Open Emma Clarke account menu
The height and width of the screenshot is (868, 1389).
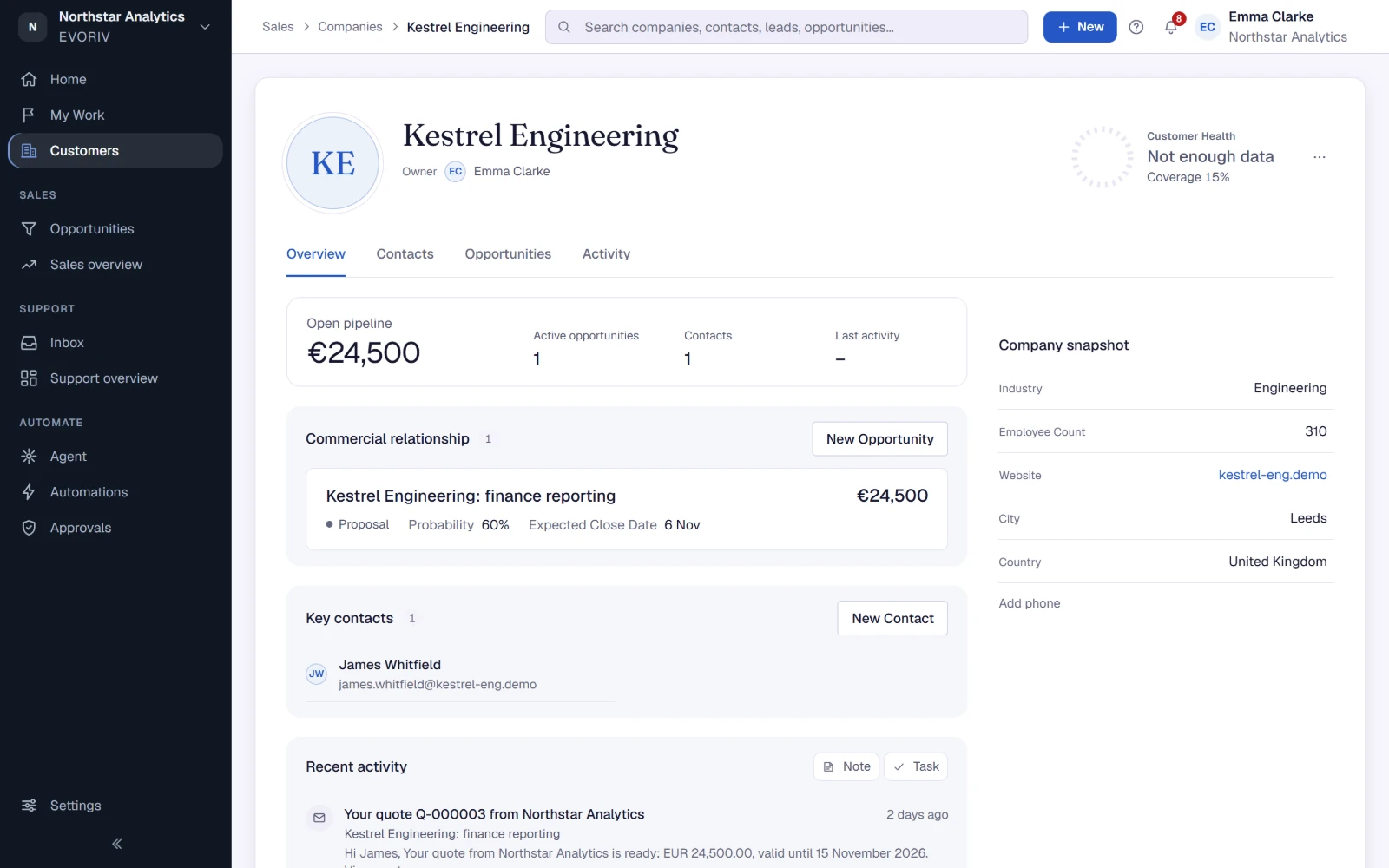(1272, 27)
